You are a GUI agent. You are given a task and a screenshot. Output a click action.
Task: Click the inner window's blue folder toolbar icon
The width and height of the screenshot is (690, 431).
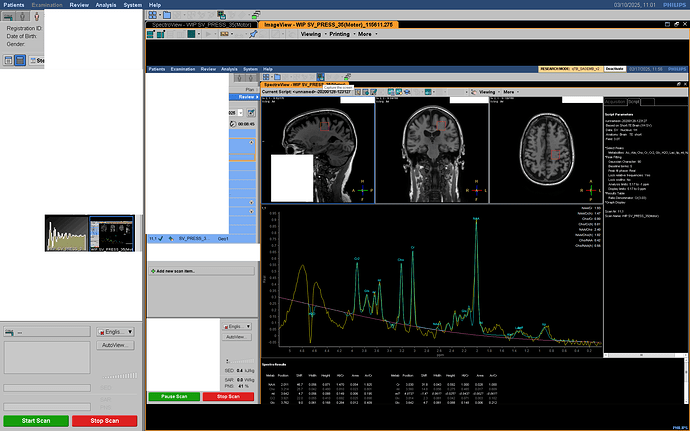point(277,77)
